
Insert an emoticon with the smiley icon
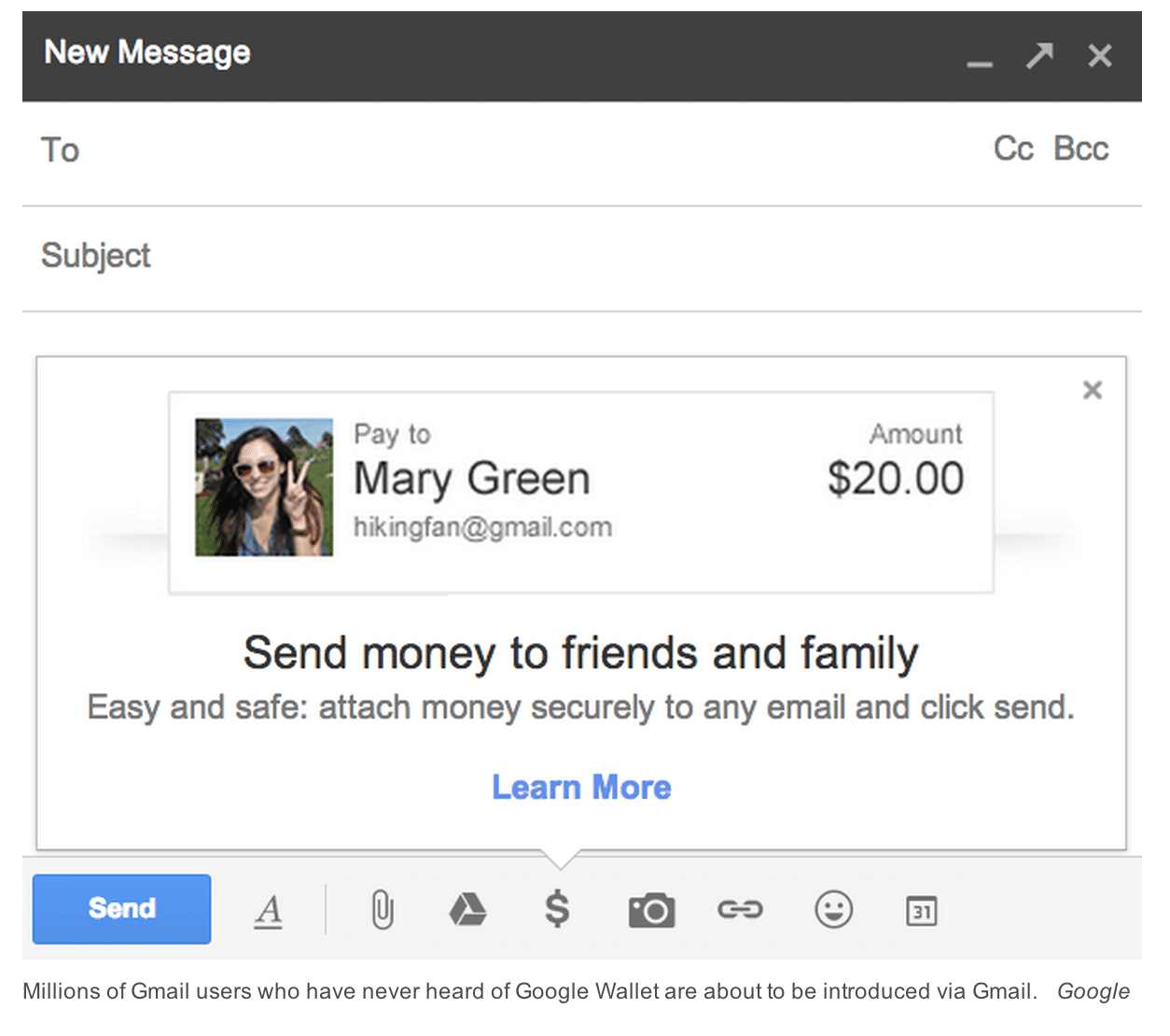[833, 909]
